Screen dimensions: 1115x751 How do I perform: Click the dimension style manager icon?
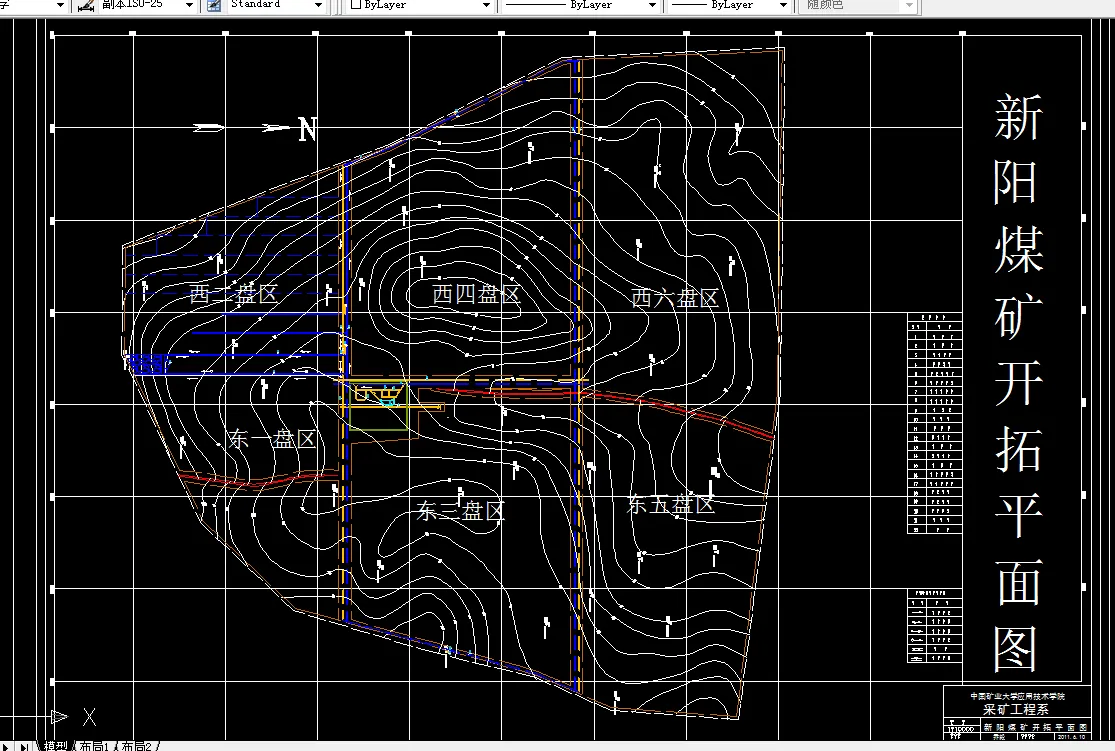[87, 6]
